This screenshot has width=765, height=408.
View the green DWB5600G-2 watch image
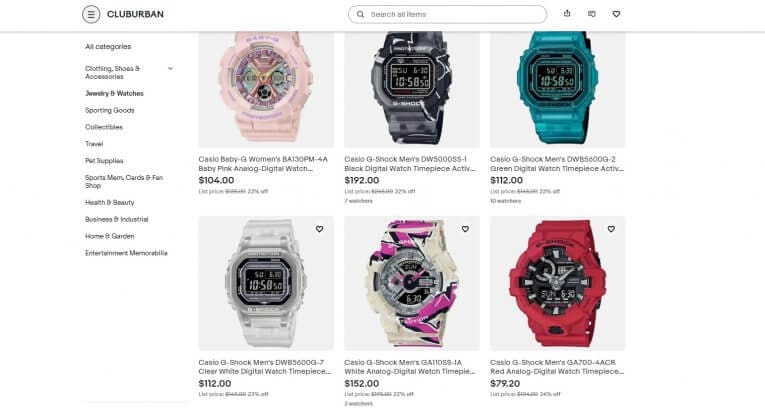(558, 89)
